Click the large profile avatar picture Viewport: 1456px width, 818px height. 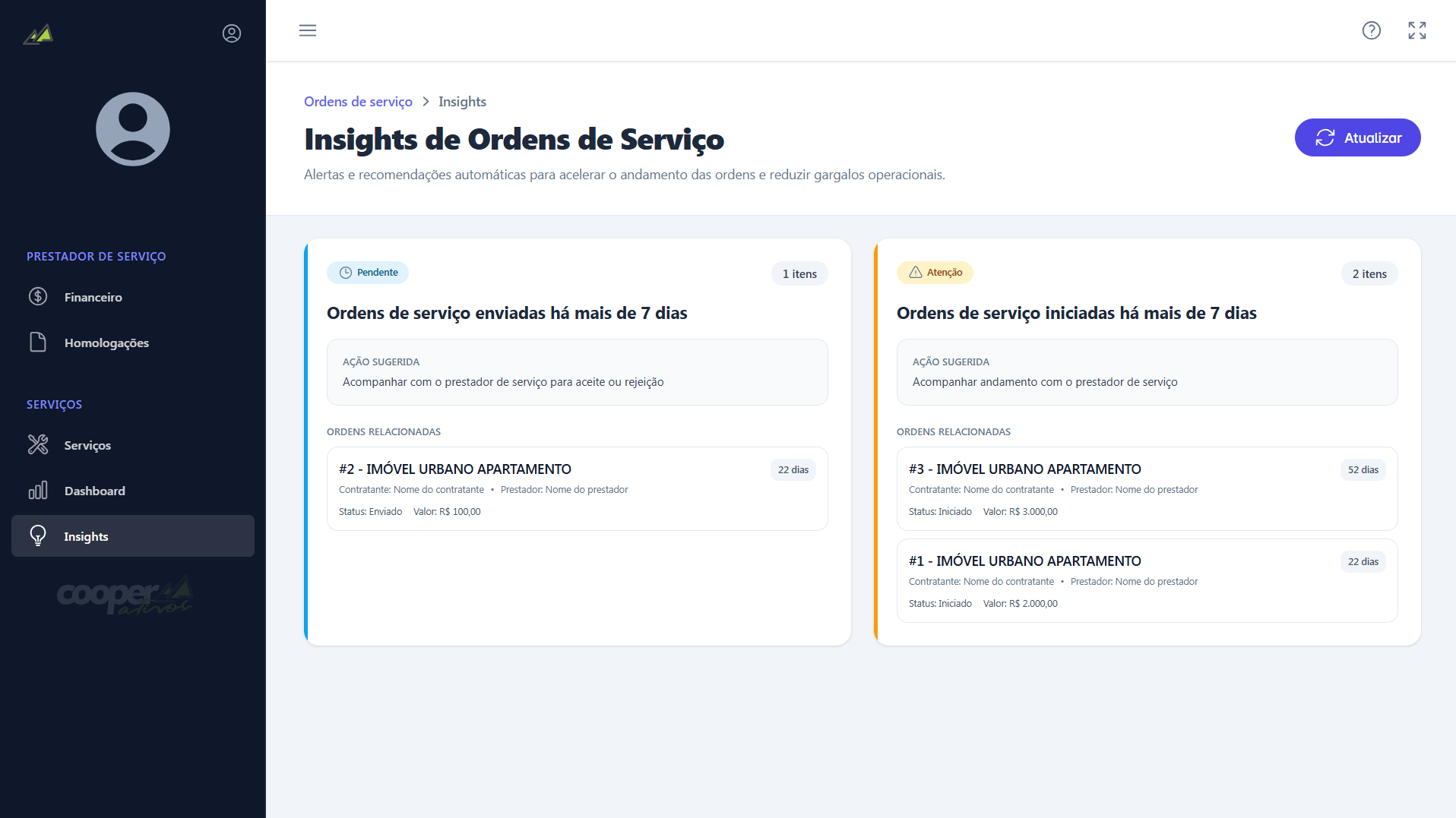click(x=133, y=129)
